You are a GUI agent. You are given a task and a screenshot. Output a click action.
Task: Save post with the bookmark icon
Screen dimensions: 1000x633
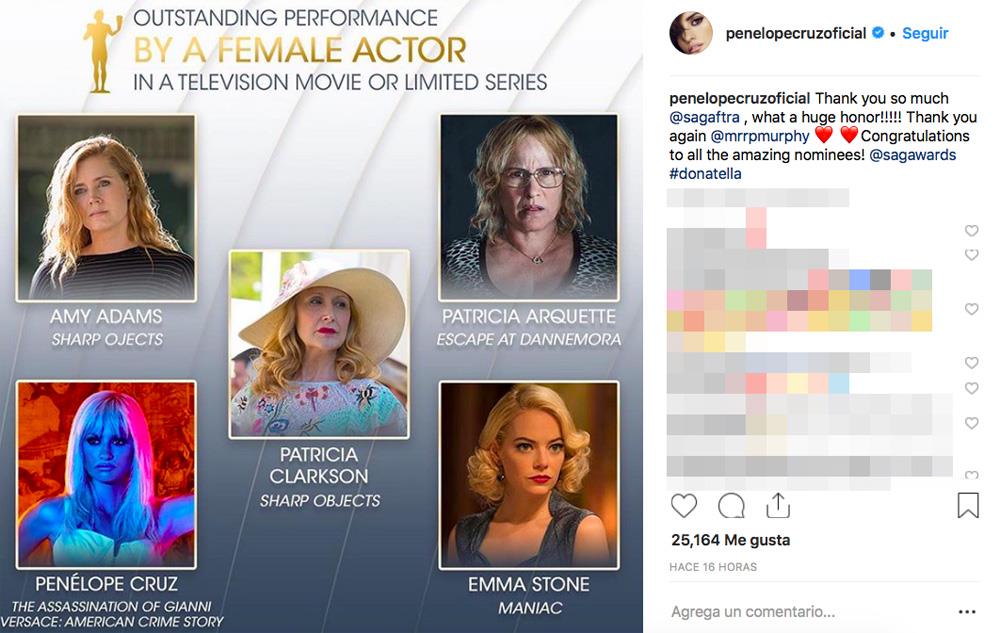point(967,506)
